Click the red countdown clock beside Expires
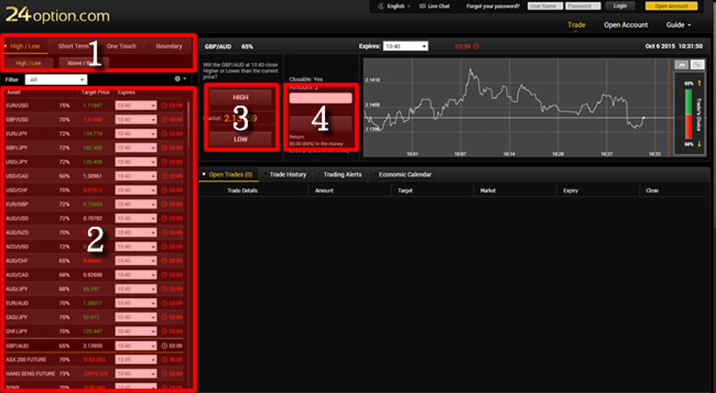This screenshot has width=716, height=393. tap(476, 47)
